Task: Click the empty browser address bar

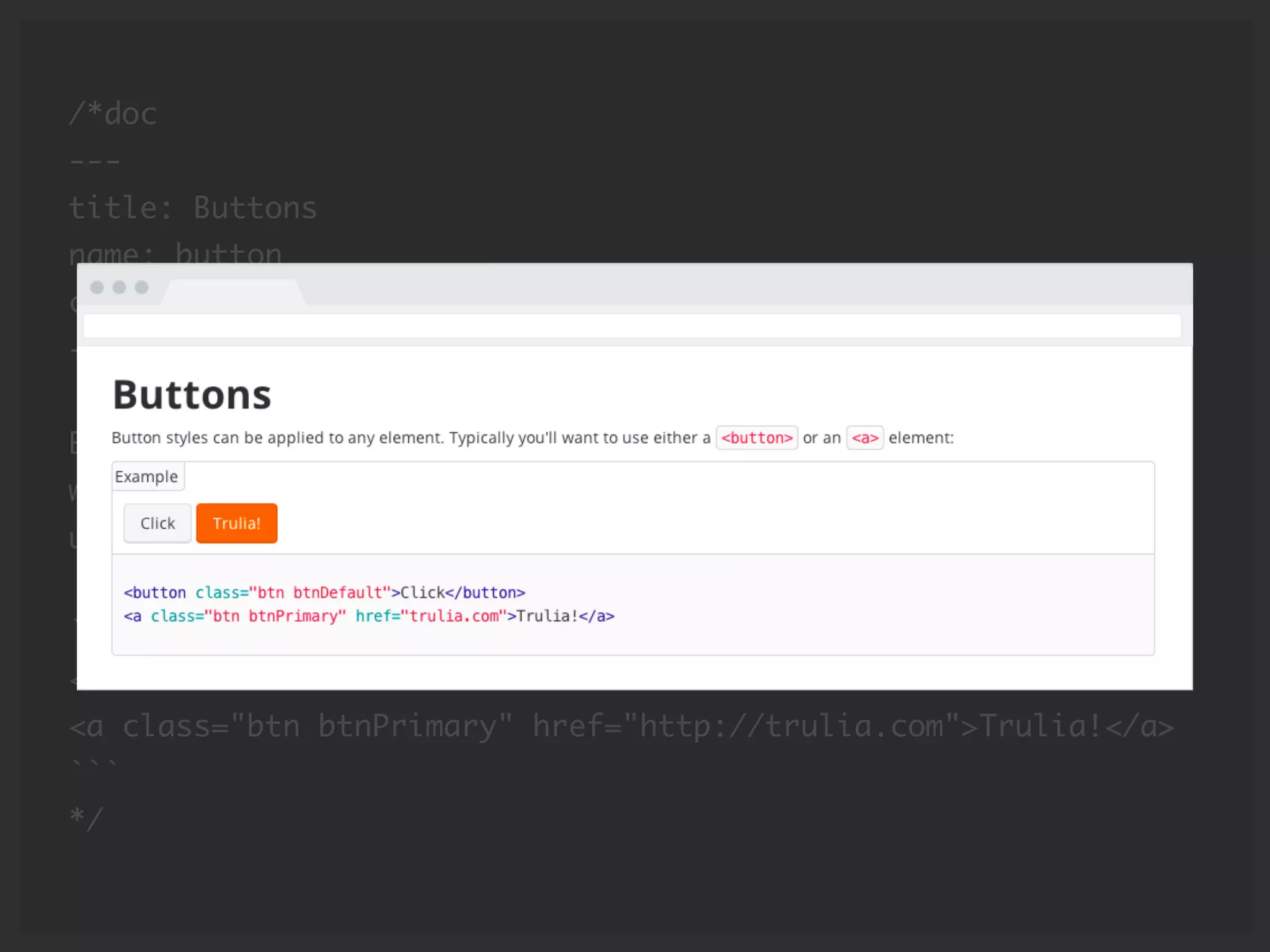Action: [x=632, y=325]
